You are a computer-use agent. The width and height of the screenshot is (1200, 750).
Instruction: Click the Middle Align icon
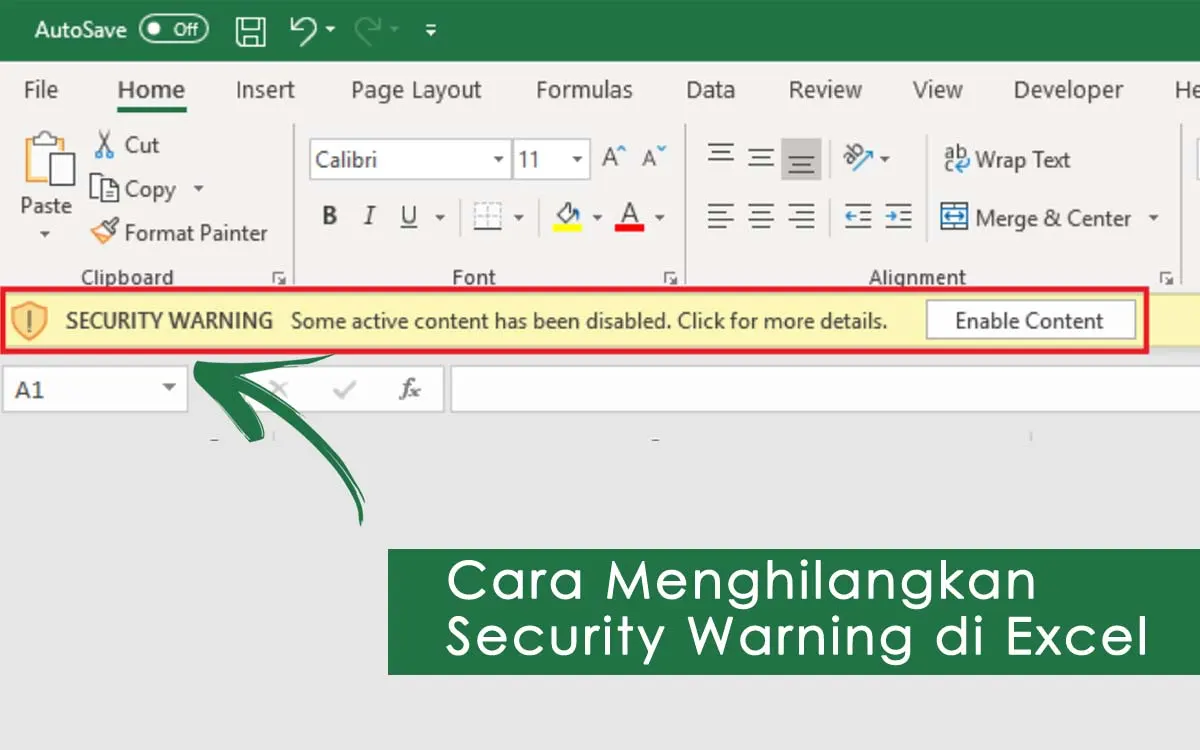click(x=761, y=157)
